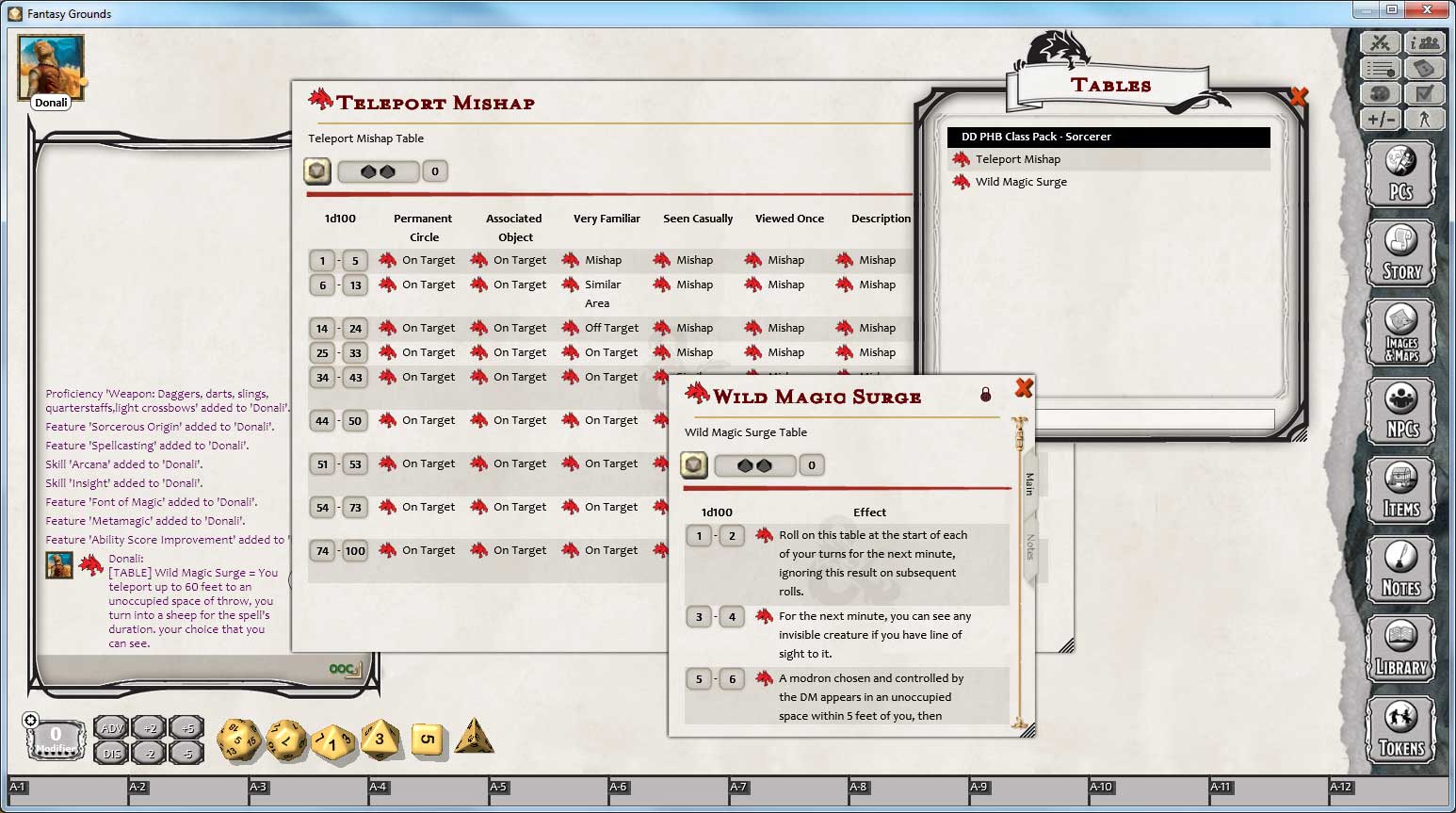Roll the yellow d20 die in the dice tray
1456x813 pixels.
(238, 740)
